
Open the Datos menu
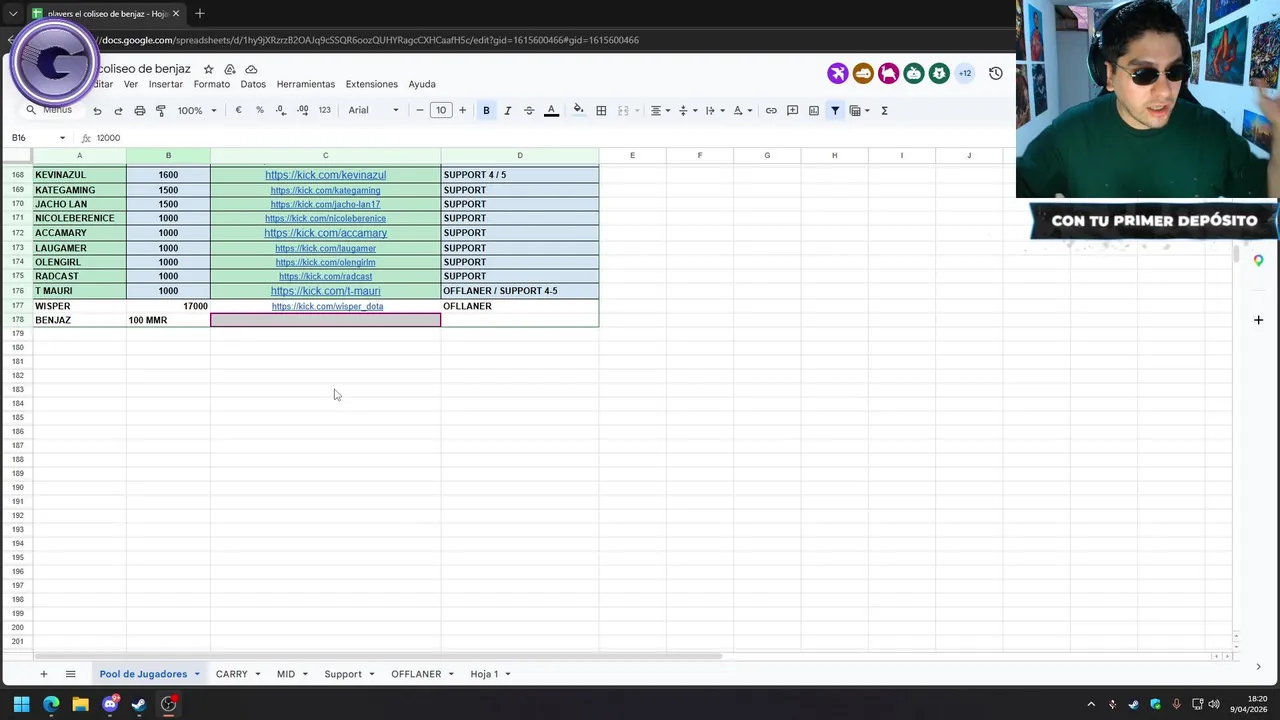tap(253, 84)
